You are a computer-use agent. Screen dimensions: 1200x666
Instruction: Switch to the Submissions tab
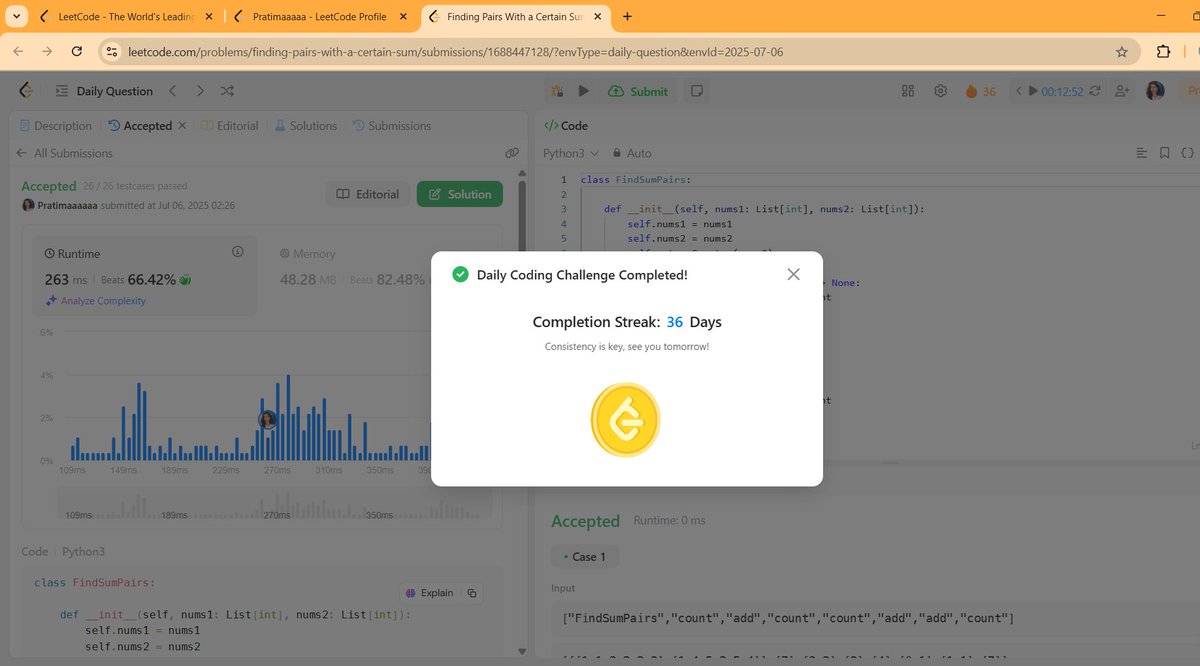coord(400,125)
